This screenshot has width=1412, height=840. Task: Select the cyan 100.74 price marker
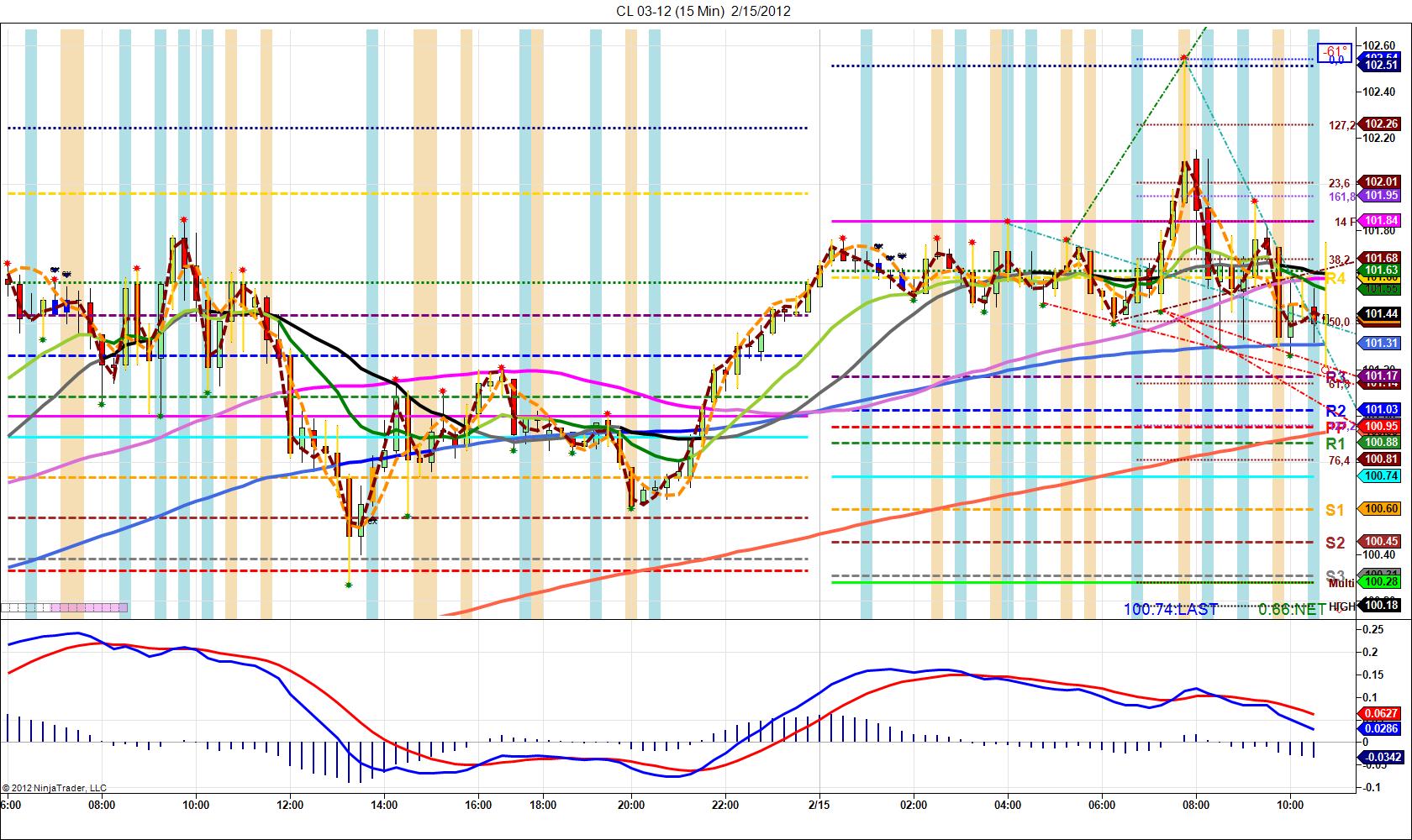(1381, 475)
